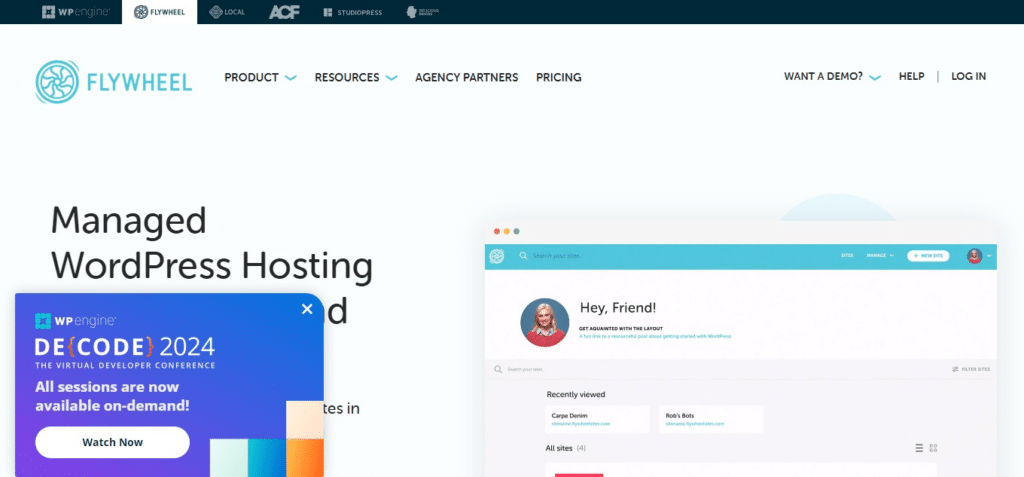This screenshot has width=1024, height=477.
Task: Expand the Want a Demo chevron
Action: coord(875,78)
